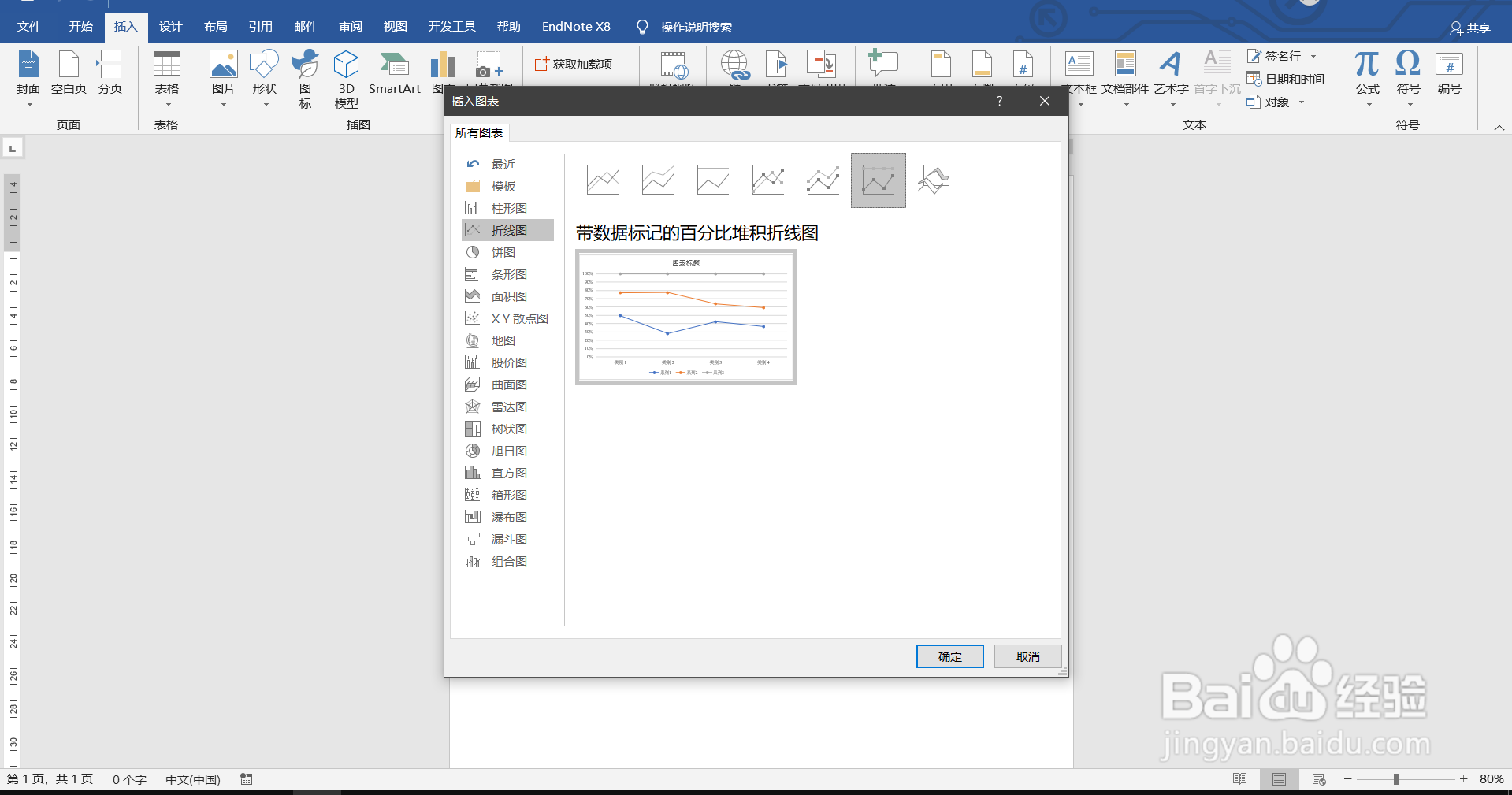The height and width of the screenshot is (795, 1512).
Task: Click Get Add-ins (获取加载项)
Action: click(574, 64)
